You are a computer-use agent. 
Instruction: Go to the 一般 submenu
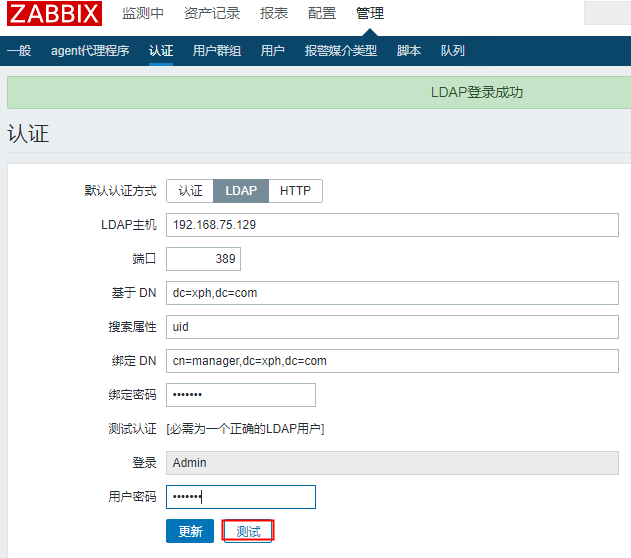19,51
